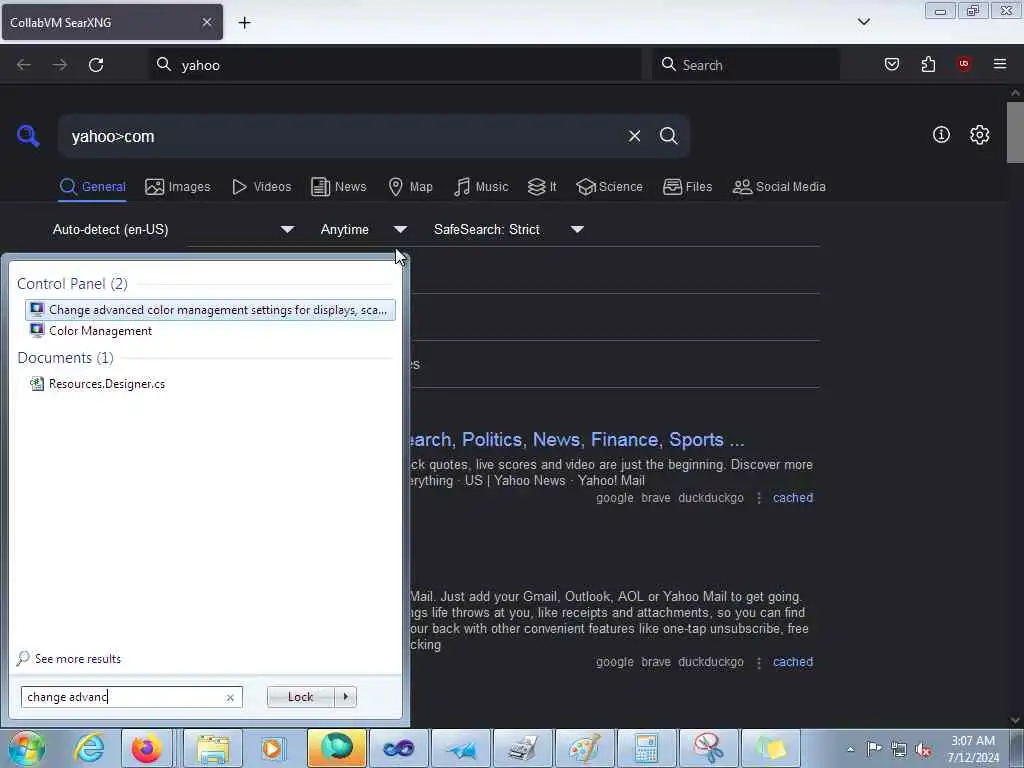Expand the shutdown options arrow beside Lock
This screenshot has height=768, width=1024.
345,697
